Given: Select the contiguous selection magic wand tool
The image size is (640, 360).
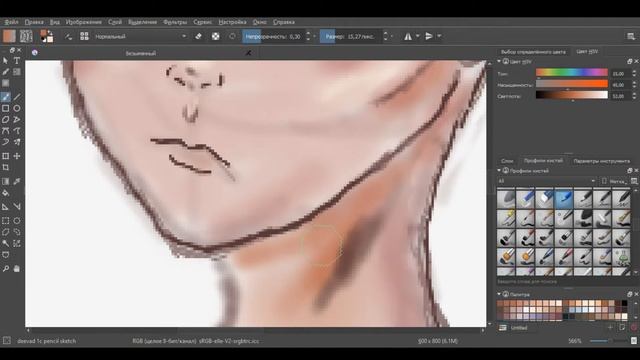Looking at the screenshot, I should 5,244.
